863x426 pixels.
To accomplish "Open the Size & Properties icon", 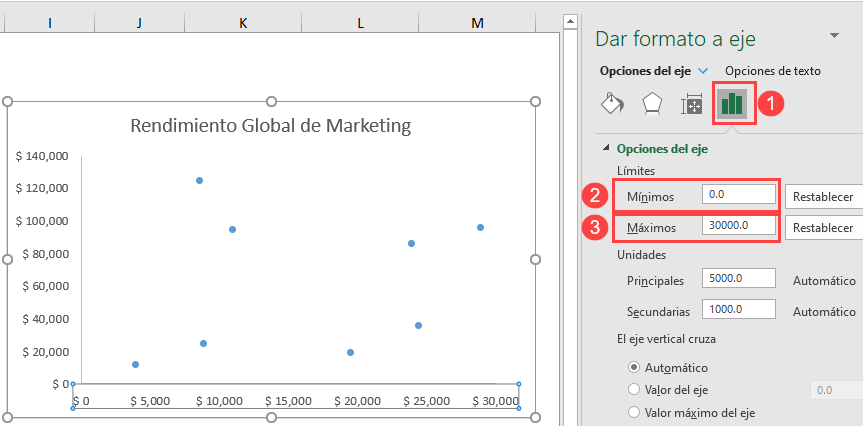I will click(x=691, y=104).
